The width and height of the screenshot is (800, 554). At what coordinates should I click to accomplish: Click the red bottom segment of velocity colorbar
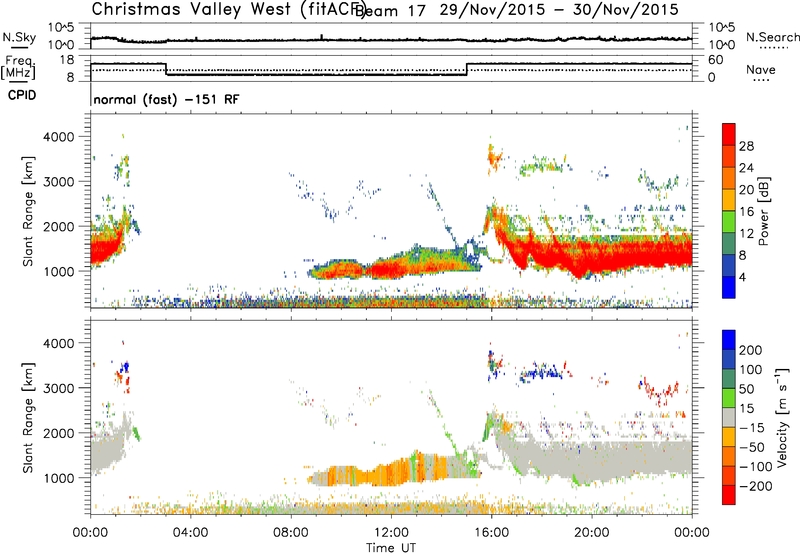click(x=729, y=495)
